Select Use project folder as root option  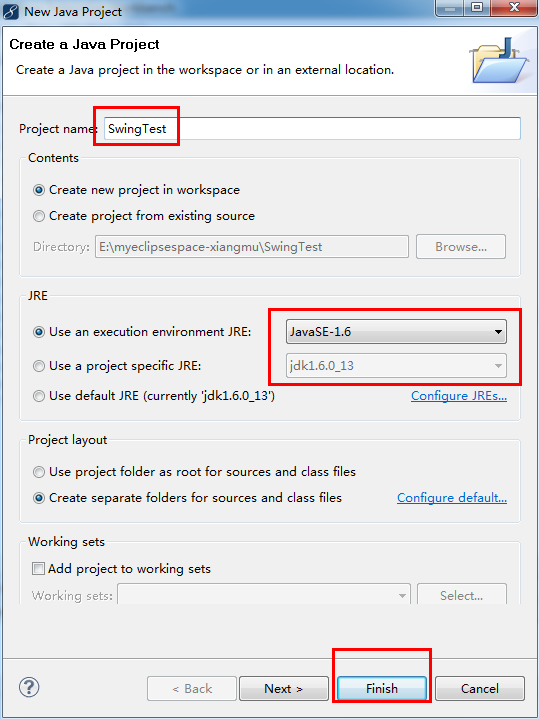[194, 472]
